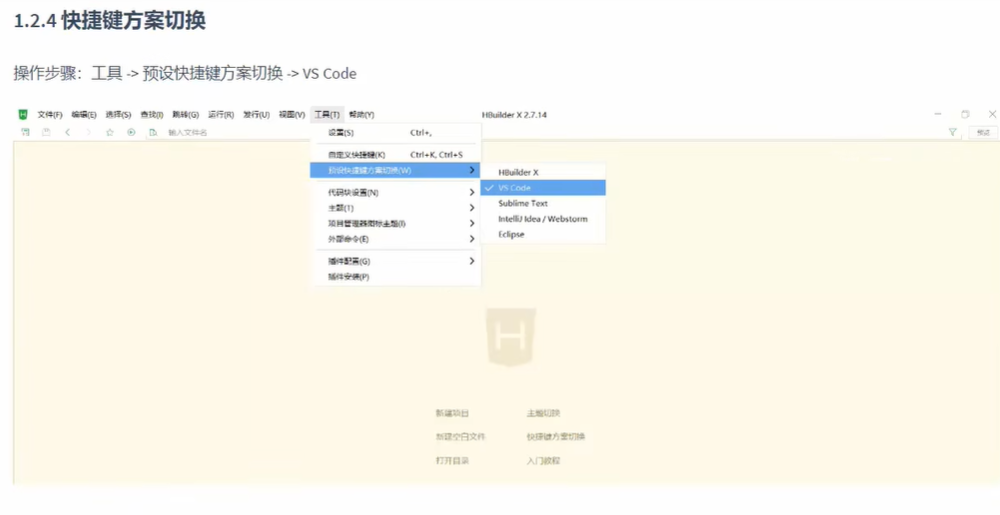Click the 新建项目 welcome link
1000x515 pixels.
tap(452, 414)
